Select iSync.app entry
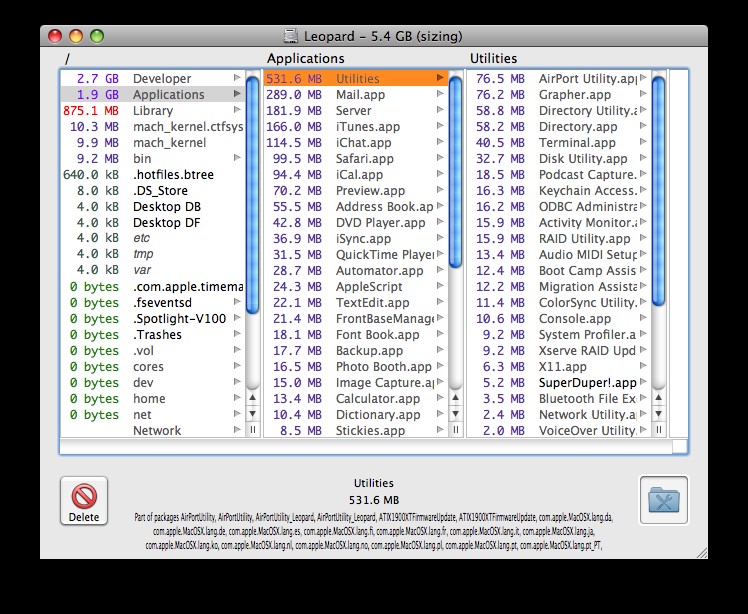The height and width of the screenshot is (614, 748). tap(356, 239)
